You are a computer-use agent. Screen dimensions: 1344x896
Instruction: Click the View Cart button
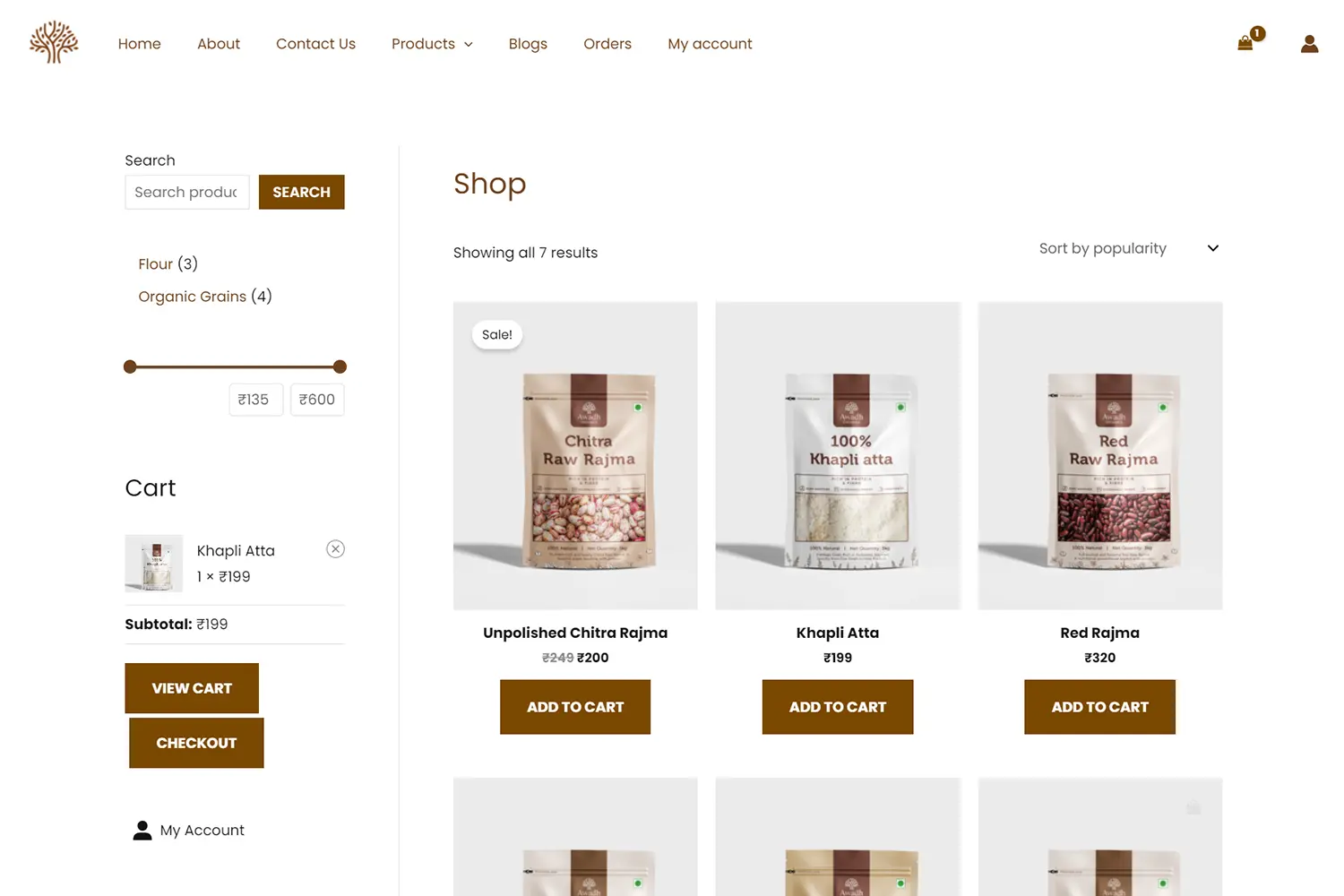click(192, 688)
